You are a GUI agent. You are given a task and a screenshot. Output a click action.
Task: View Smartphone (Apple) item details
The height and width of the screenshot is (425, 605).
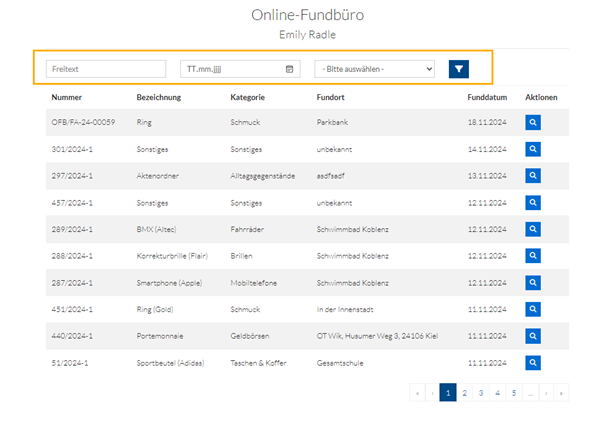point(533,283)
